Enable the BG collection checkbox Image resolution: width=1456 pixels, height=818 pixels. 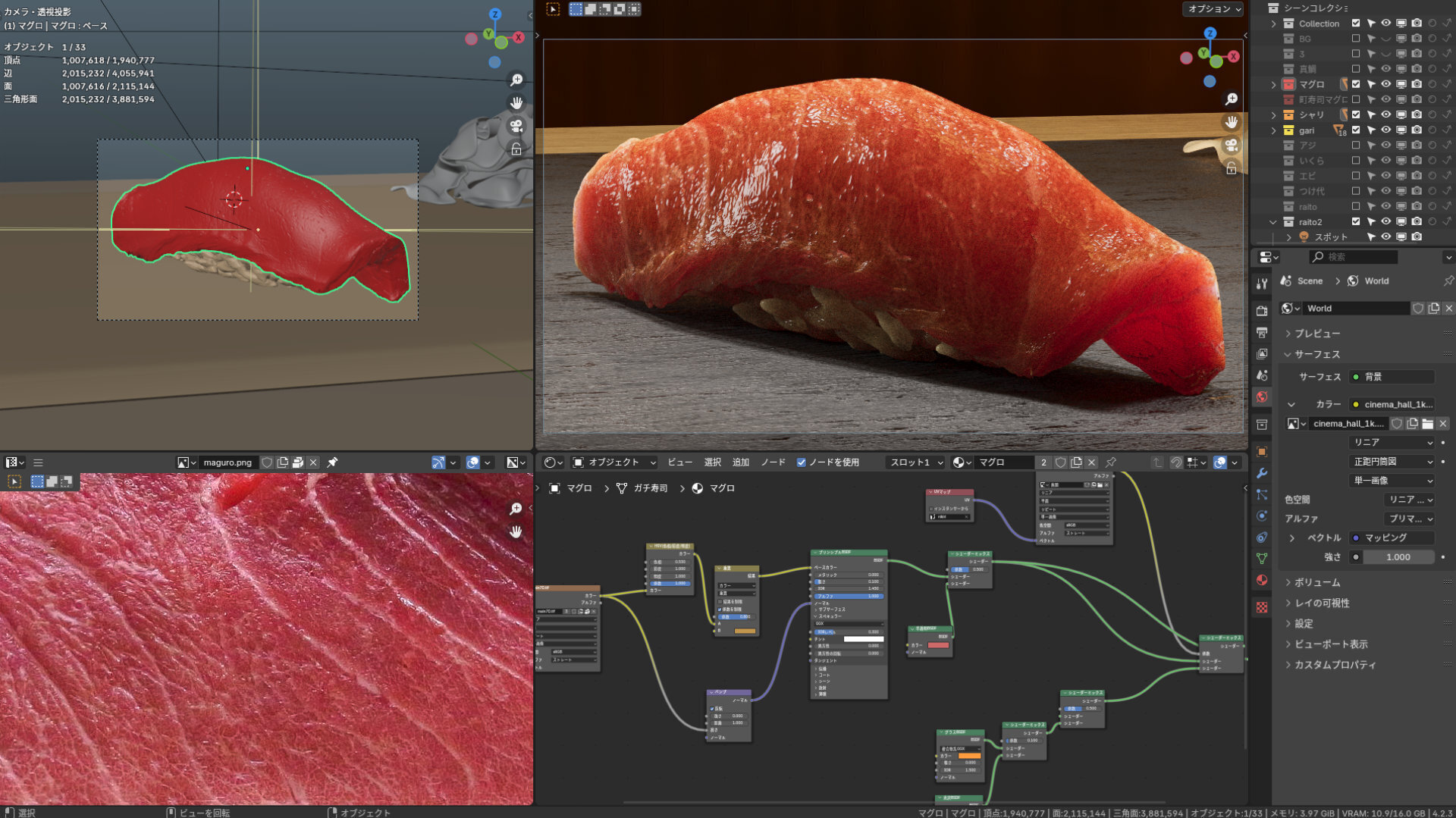tap(1356, 39)
